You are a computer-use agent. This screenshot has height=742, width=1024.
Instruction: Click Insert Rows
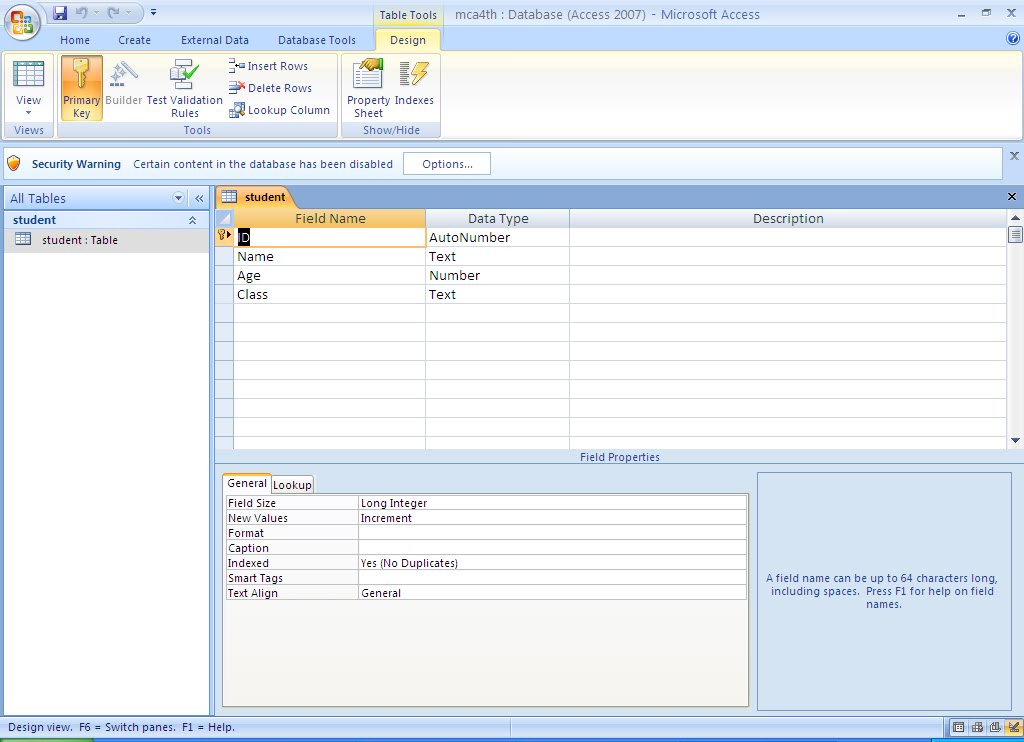[x=268, y=66]
